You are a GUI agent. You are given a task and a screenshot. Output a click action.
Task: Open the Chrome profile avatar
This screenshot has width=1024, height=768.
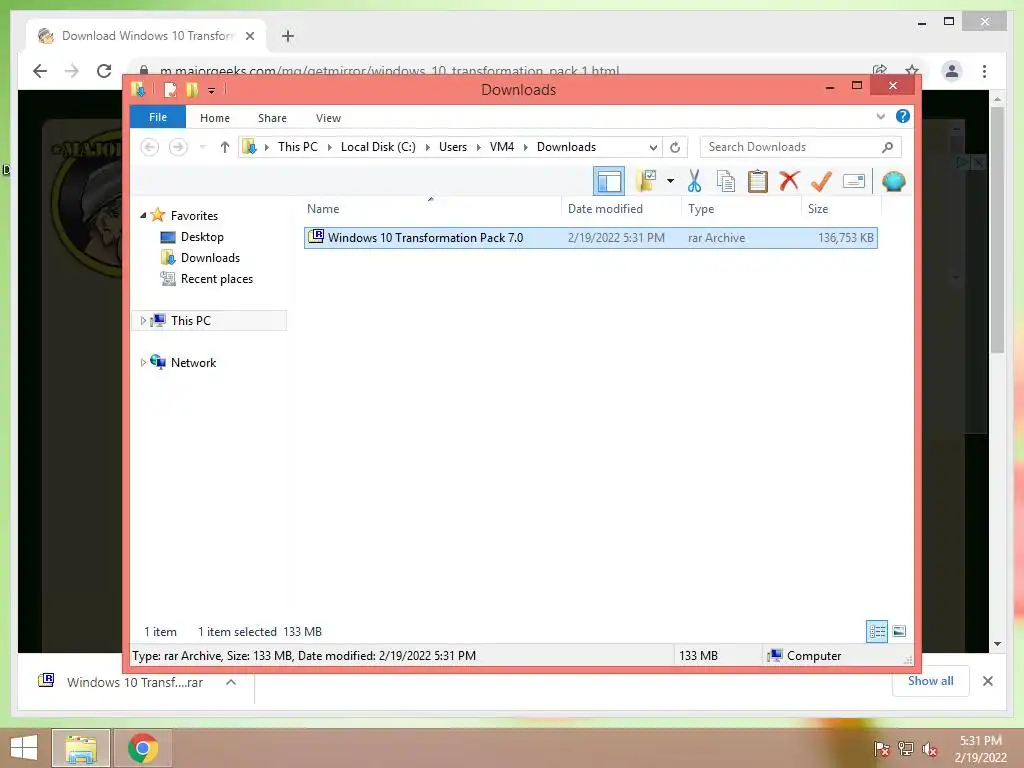(x=952, y=71)
